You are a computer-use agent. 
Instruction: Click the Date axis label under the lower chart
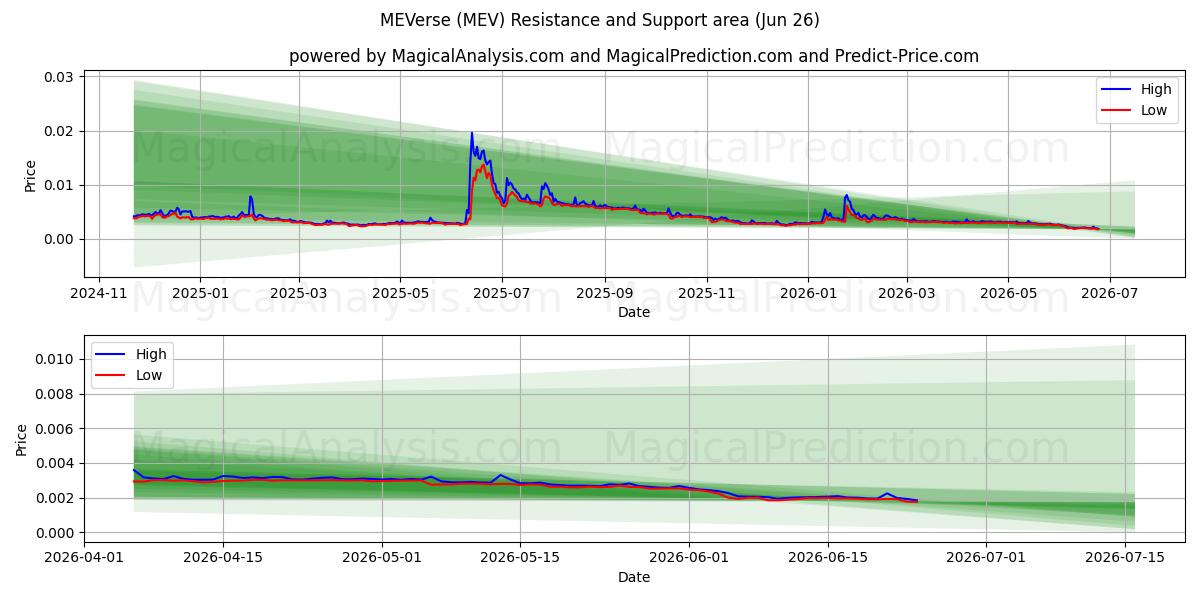pyautogui.click(x=634, y=577)
